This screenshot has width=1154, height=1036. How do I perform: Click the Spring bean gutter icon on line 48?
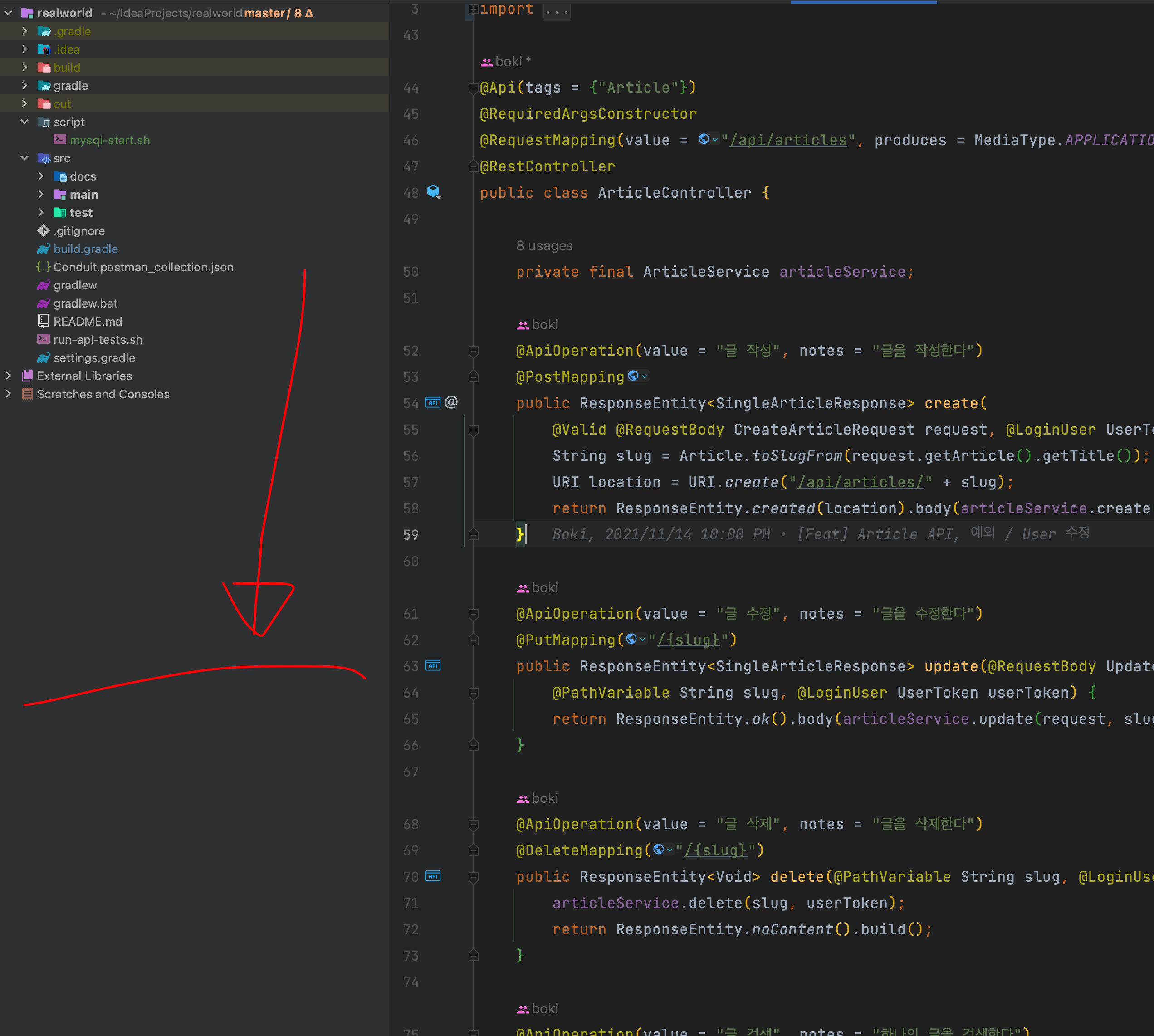[x=434, y=192]
